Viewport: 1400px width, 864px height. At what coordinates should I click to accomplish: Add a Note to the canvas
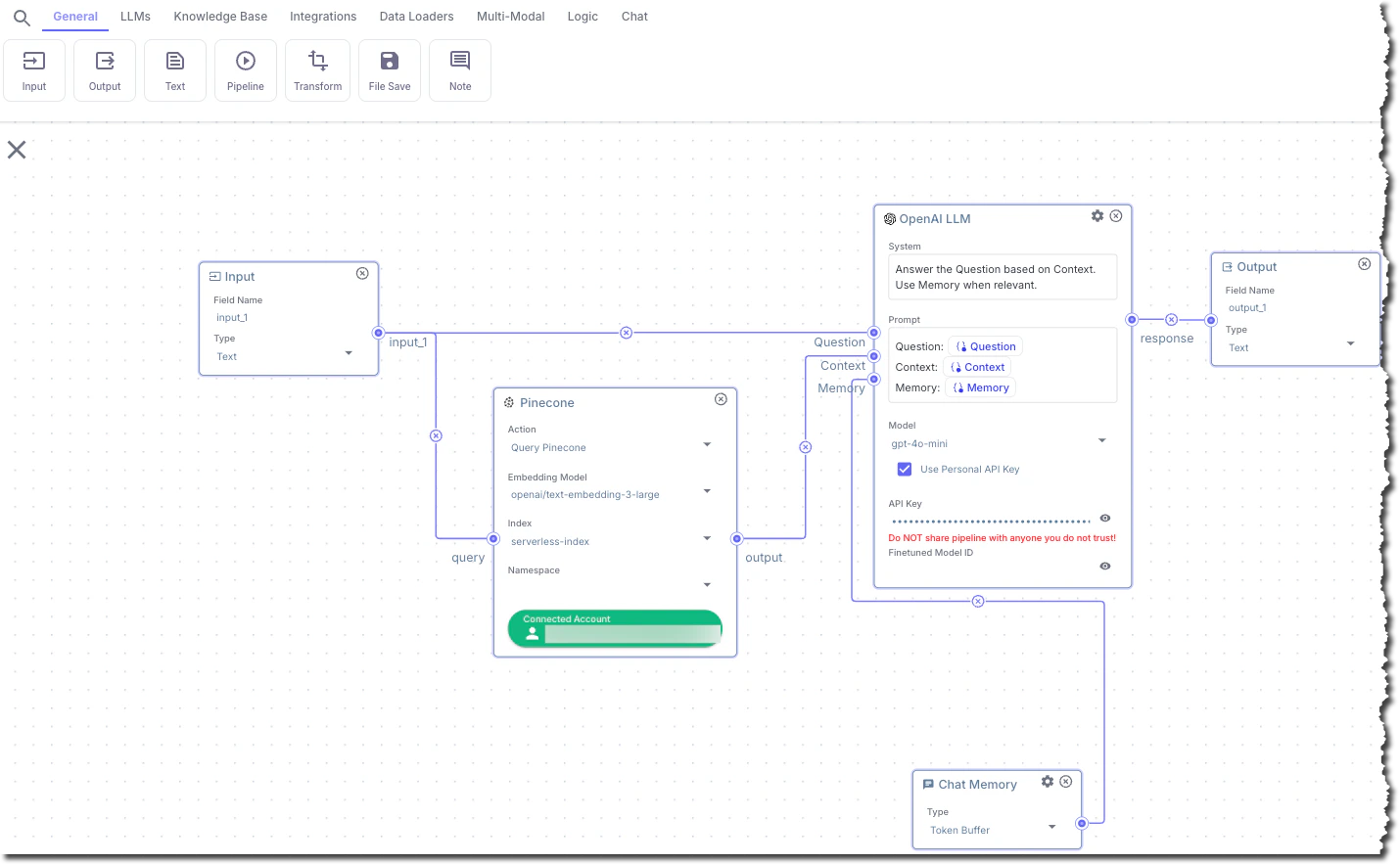[459, 68]
